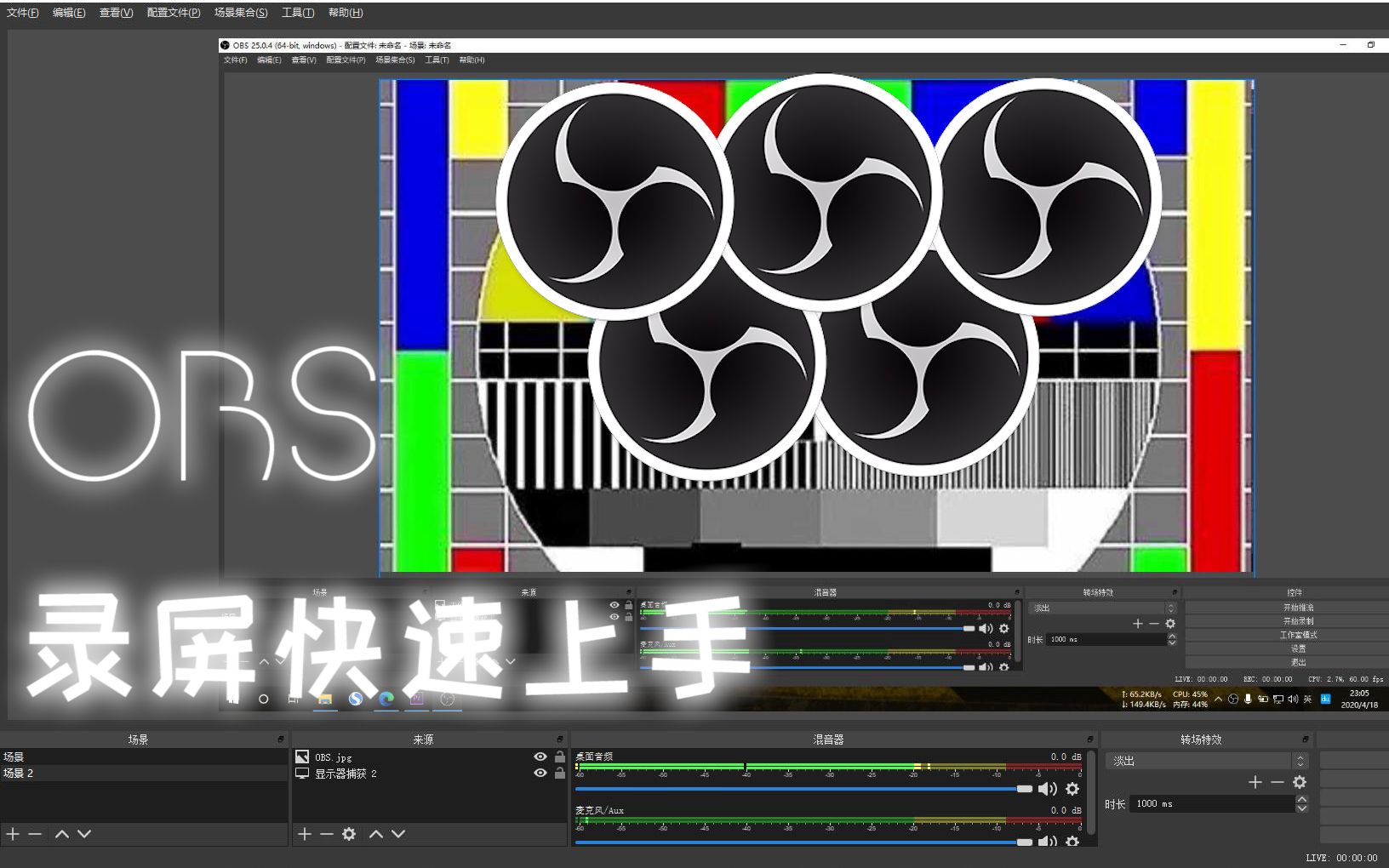The height and width of the screenshot is (868, 1389).
Task: Open the inner window's 文件(F) menu
Action: pos(236,60)
